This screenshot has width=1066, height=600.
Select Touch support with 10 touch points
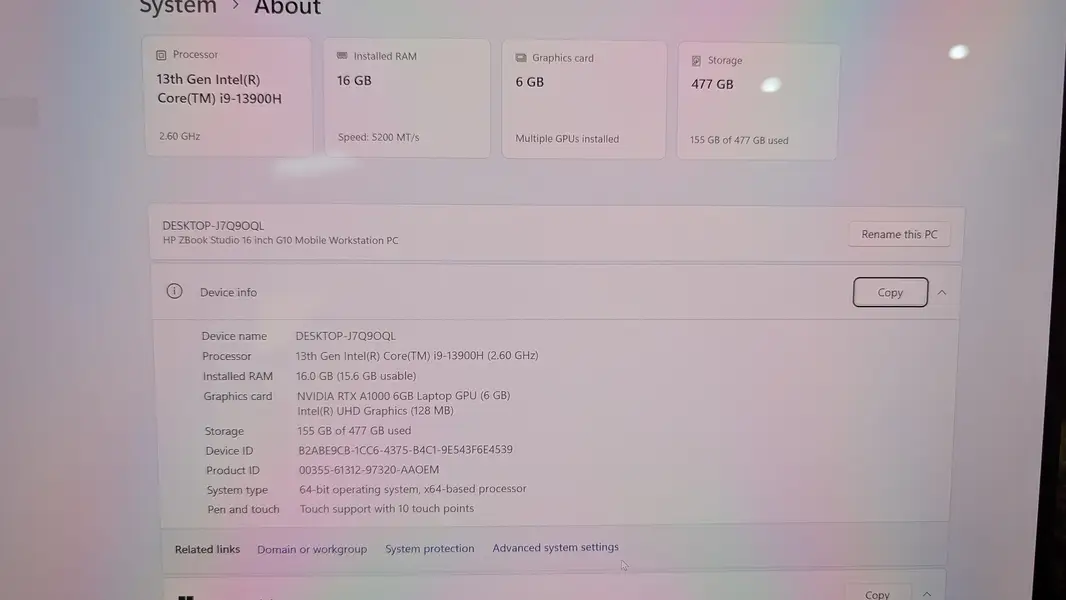click(x=386, y=508)
